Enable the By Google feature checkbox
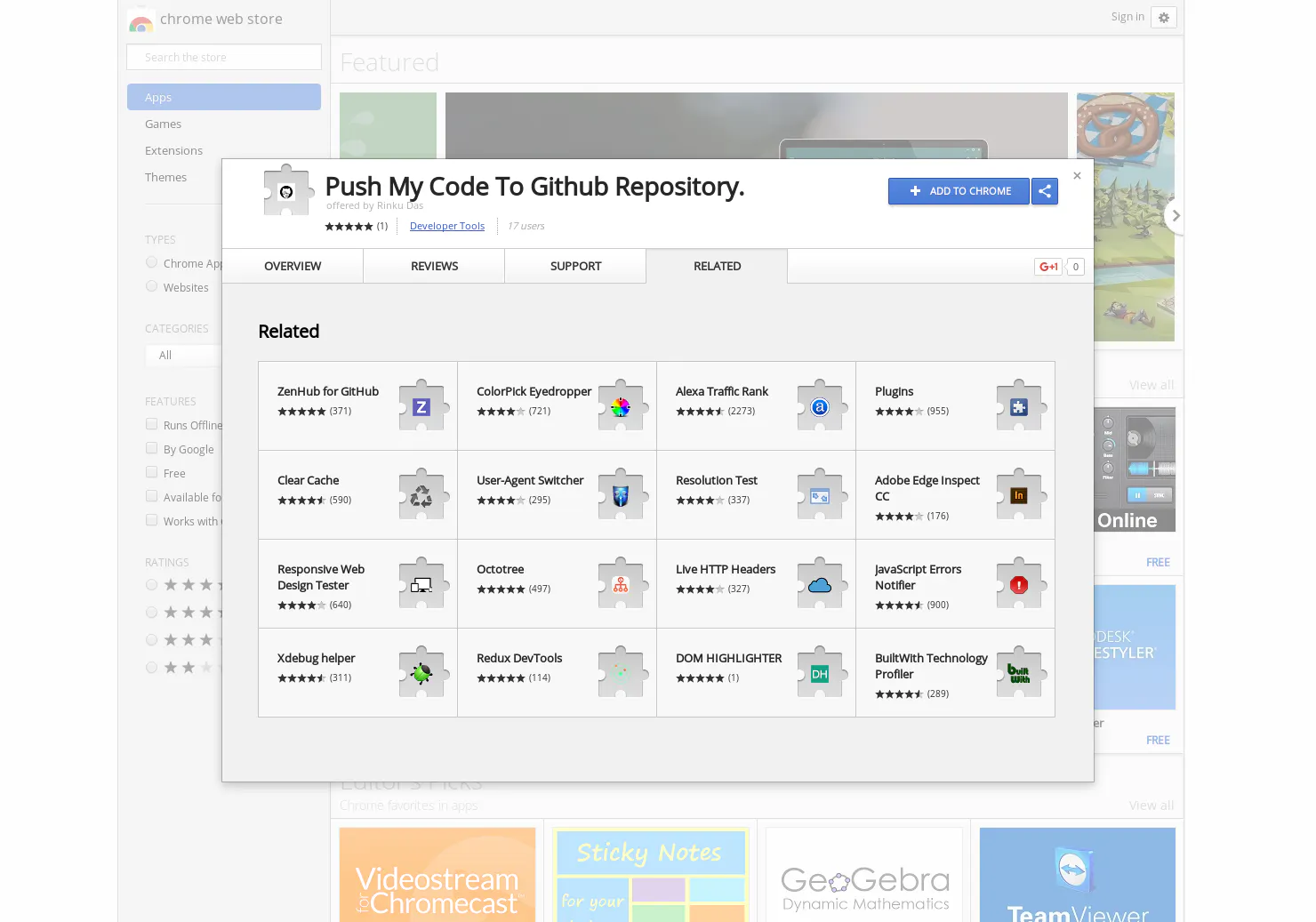 pyautogui.click(x=151, y=448)
